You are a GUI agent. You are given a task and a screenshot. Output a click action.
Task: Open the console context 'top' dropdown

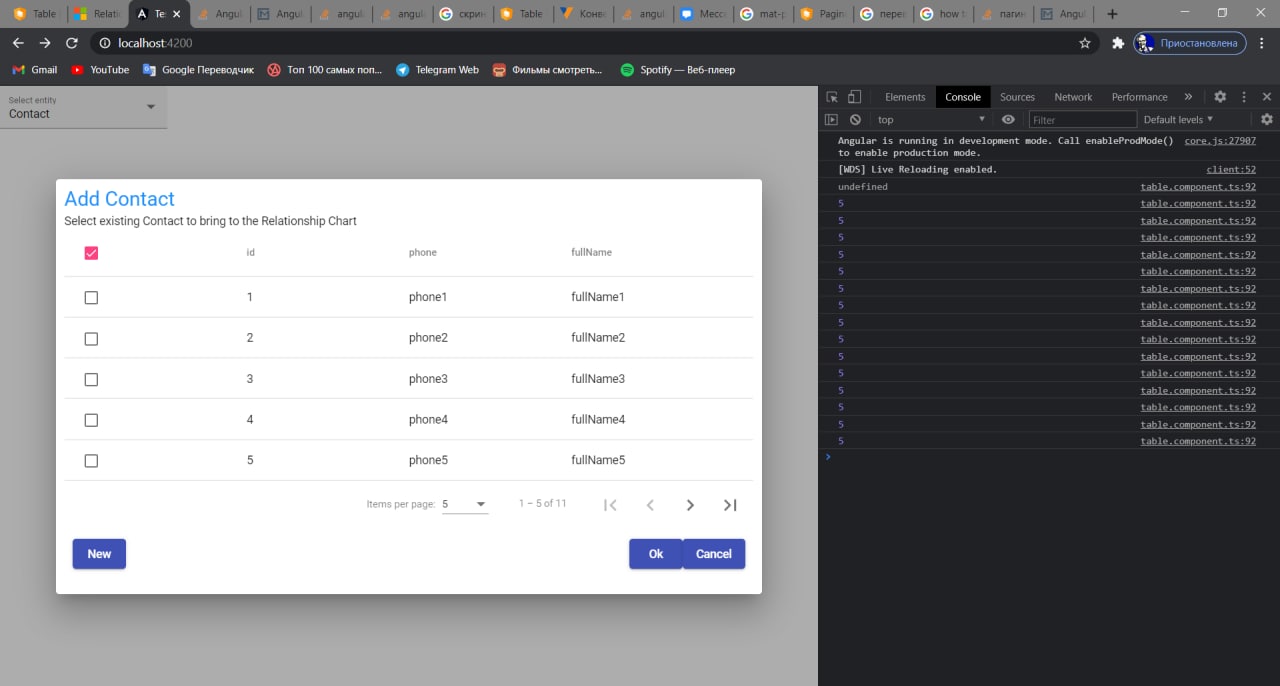(931, 119)
